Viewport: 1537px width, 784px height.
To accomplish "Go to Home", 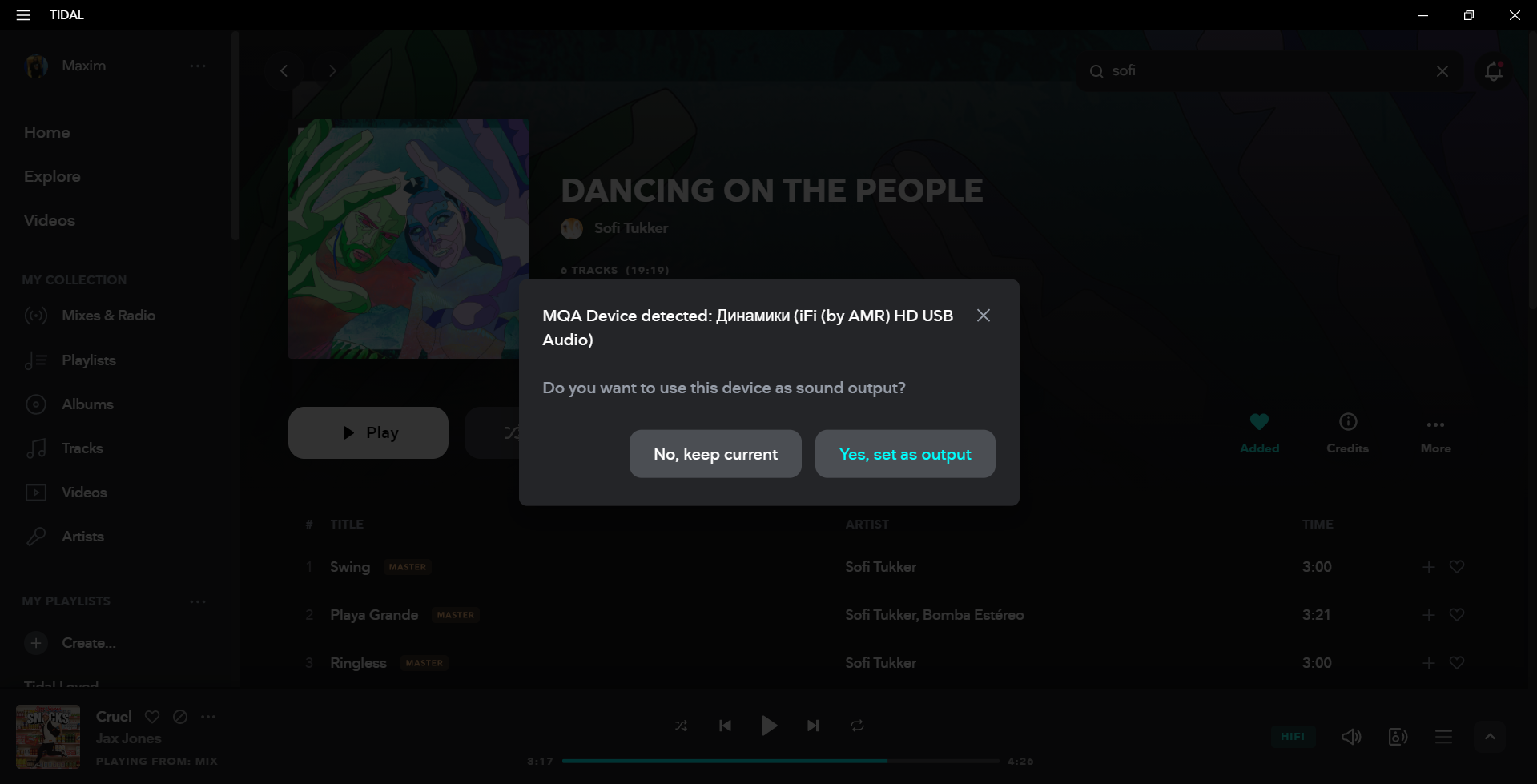I will (x=46, y=132).
